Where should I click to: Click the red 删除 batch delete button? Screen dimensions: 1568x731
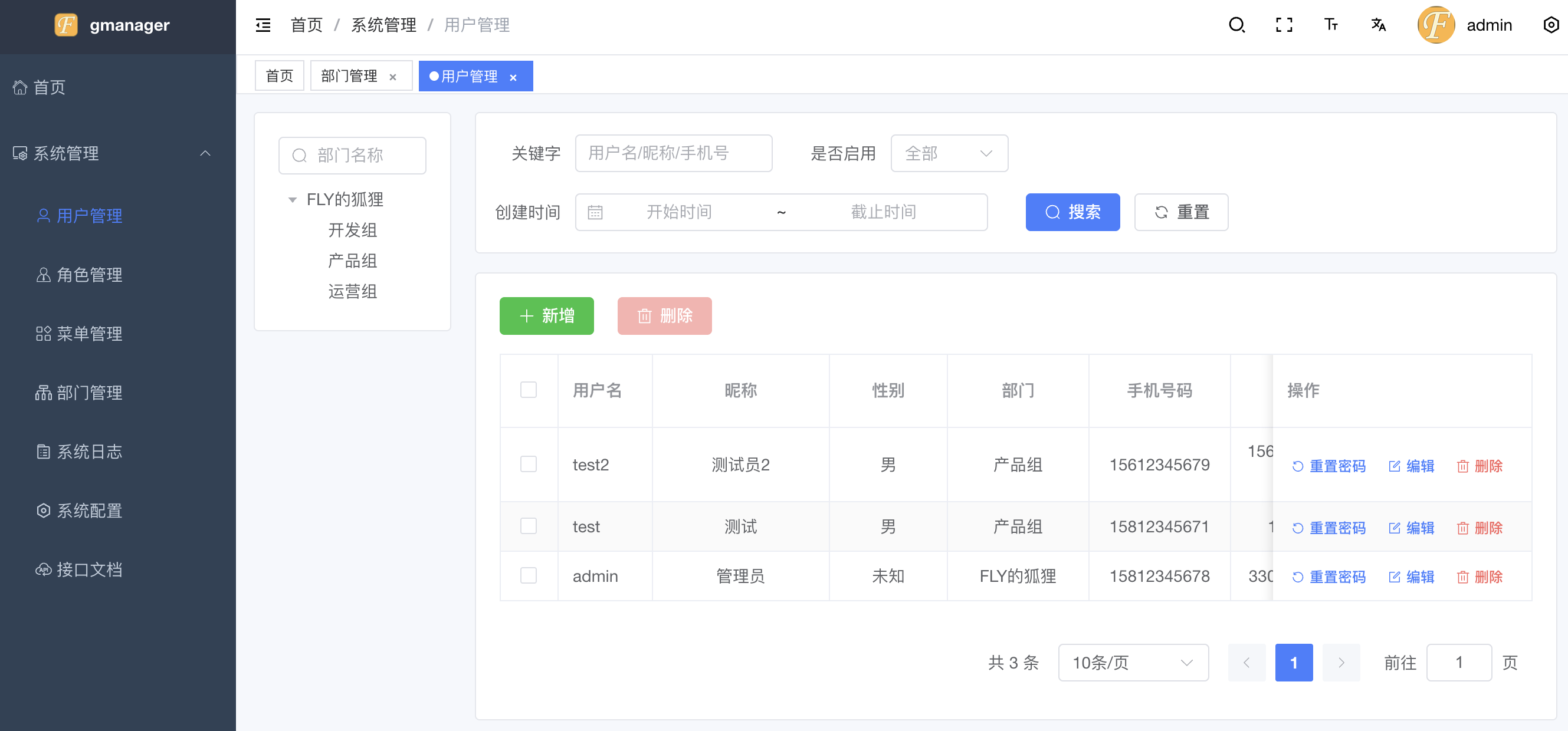coord(664,315)
